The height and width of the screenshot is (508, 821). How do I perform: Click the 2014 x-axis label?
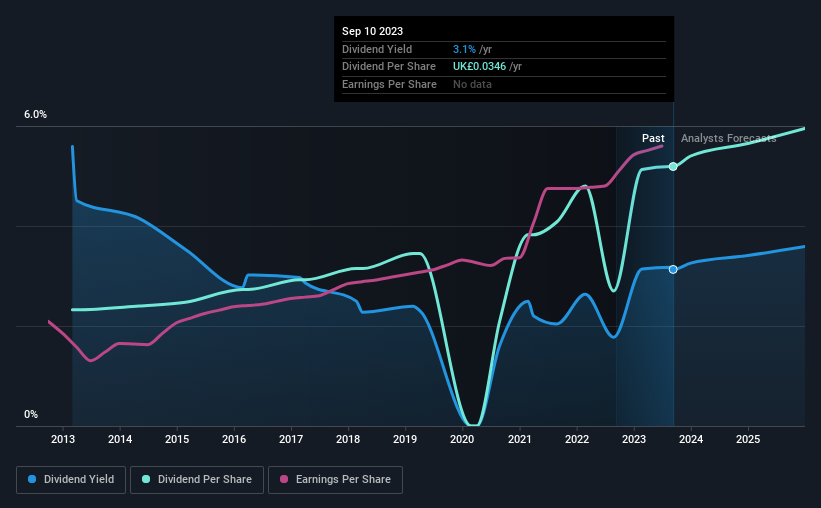tap(120, 439)
